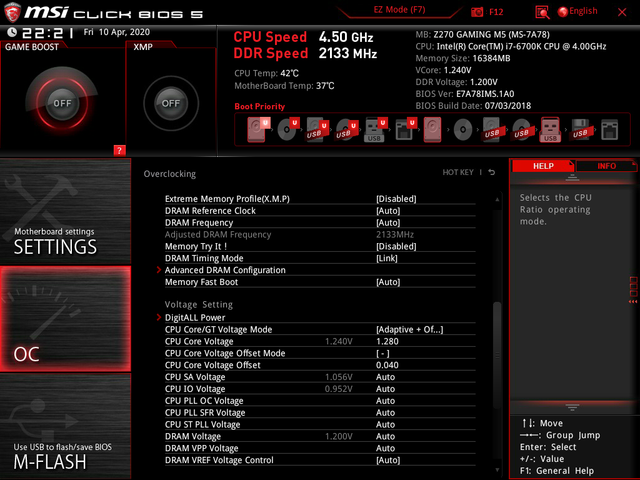Click the back arrow next to HOT KEY
640x480 pixels.
point(492,172)
